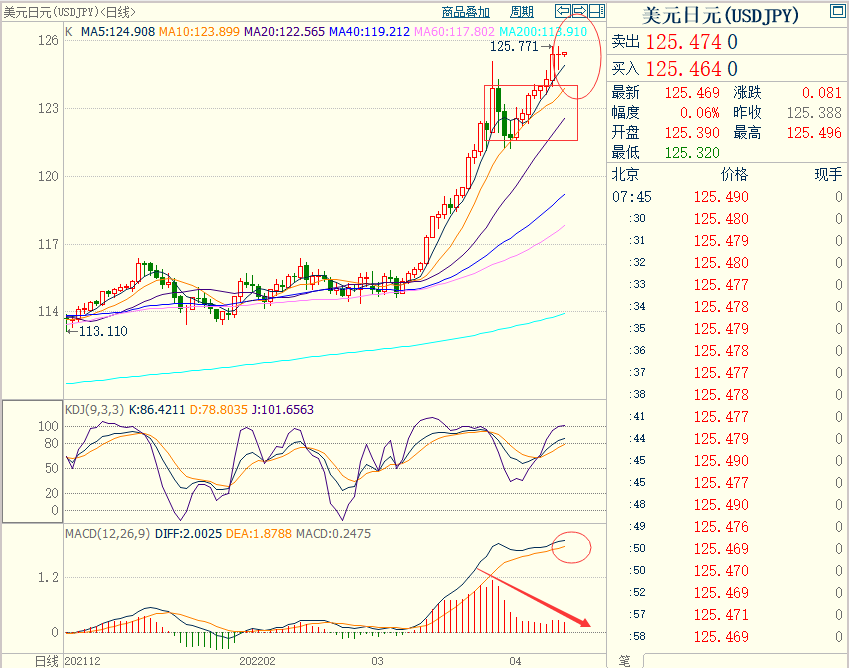Select the :48 tick row

tap(727, 505)
